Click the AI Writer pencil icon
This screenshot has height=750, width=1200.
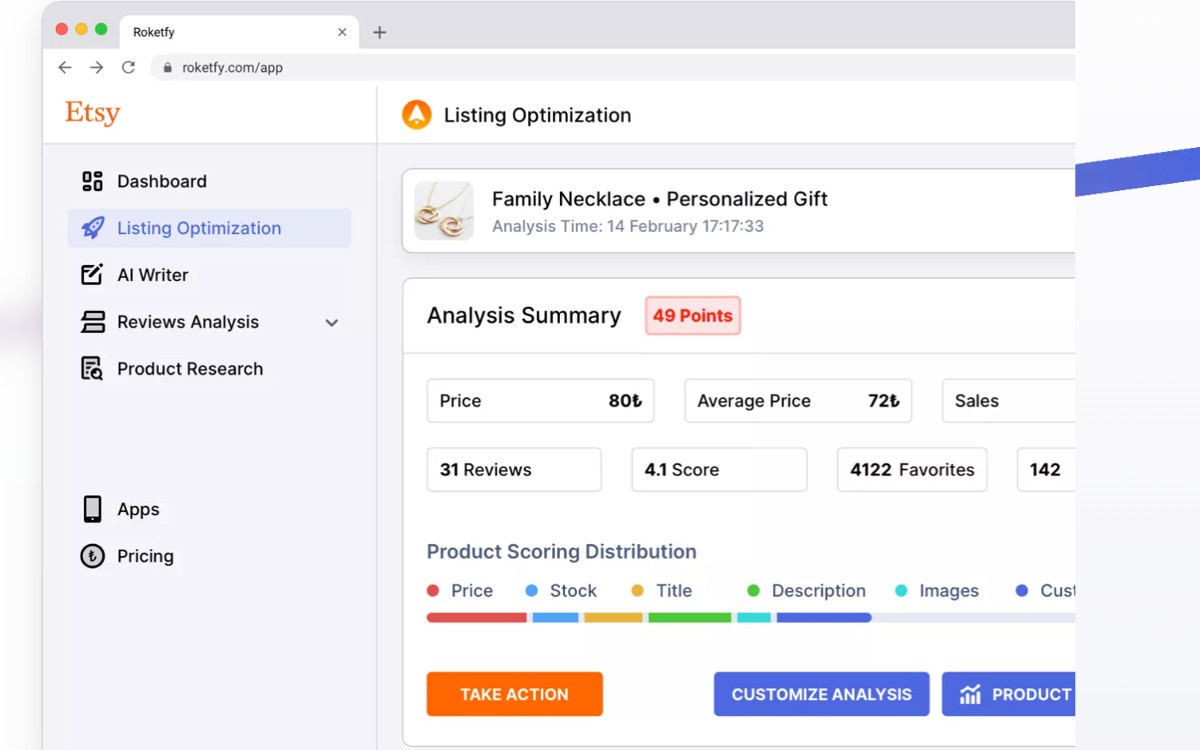click(x=92, y=275)
